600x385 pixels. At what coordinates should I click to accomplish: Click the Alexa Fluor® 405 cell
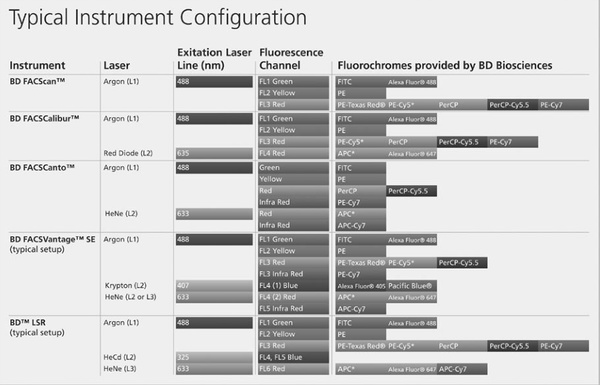click(x=361, y=286)
